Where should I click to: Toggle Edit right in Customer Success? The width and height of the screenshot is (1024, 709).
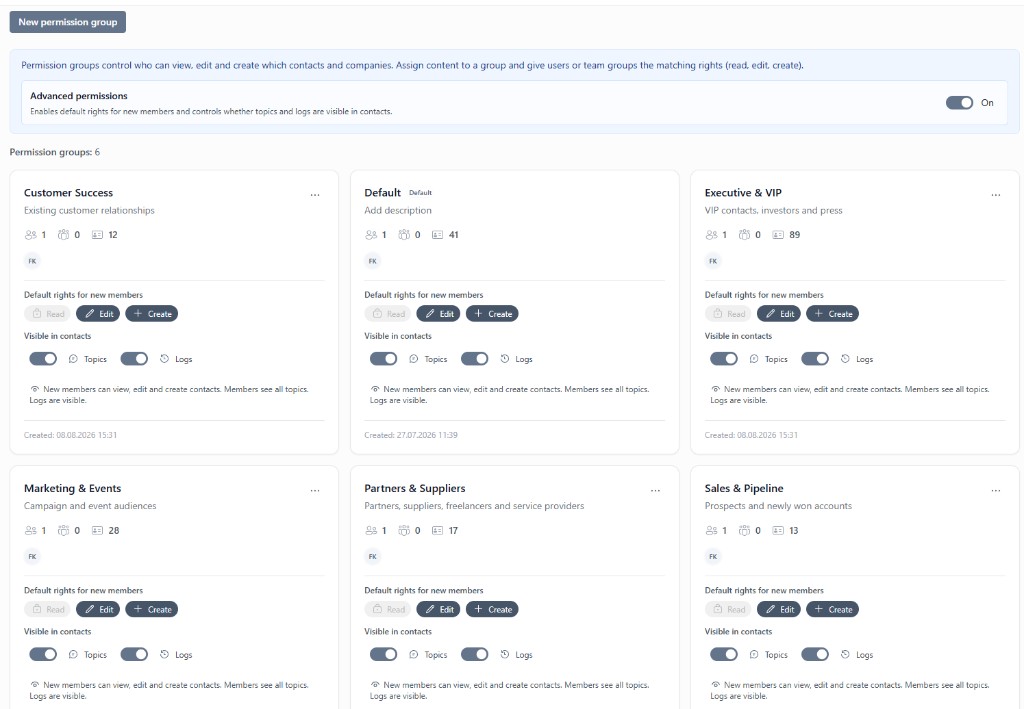[x=98, y=313]
